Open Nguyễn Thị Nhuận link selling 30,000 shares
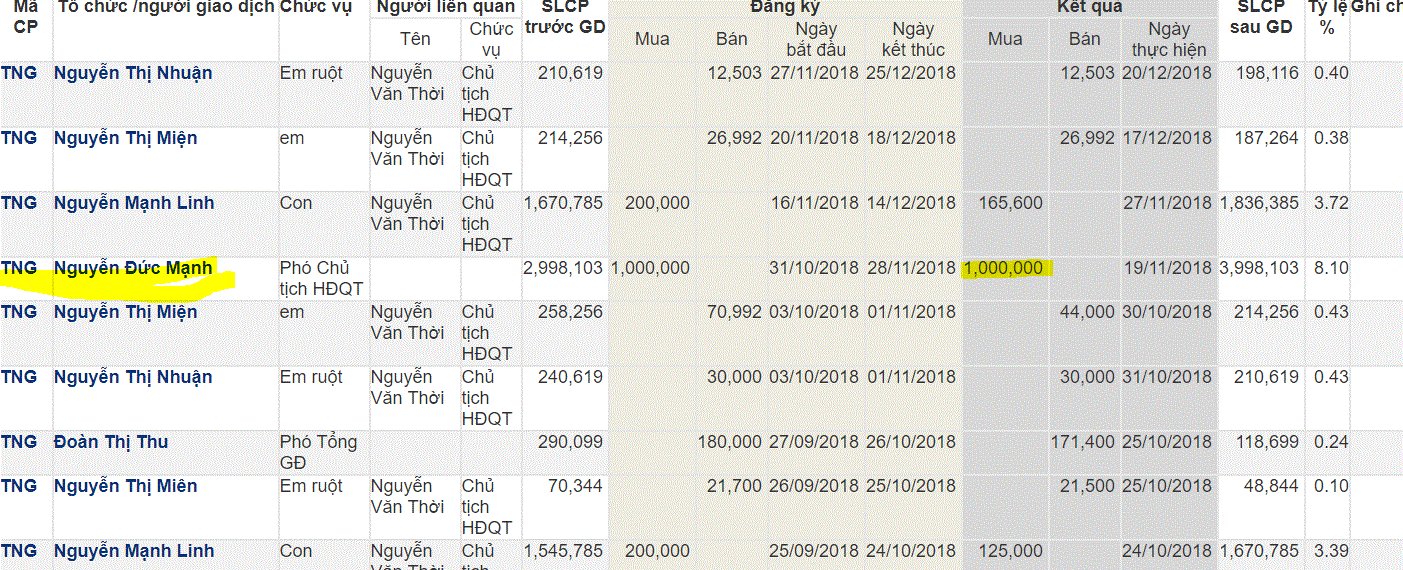 (133, 377)
